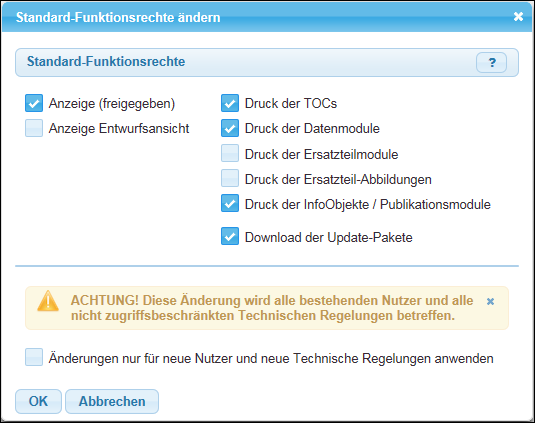This screenshot has width=535, height=423.
Task: Click the yellow warning triangle icon
Action: 48,301
